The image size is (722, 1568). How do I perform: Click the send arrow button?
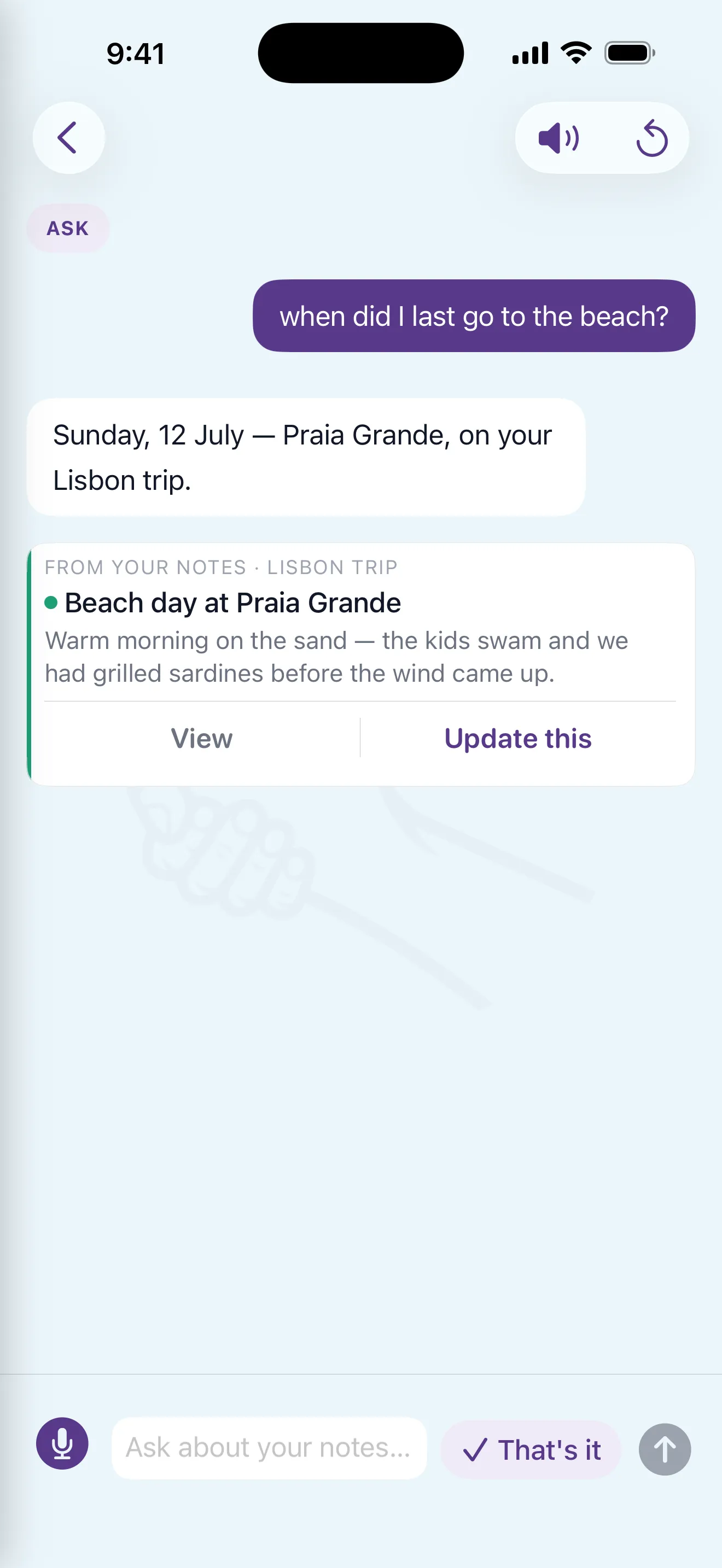click(665, 1449)
